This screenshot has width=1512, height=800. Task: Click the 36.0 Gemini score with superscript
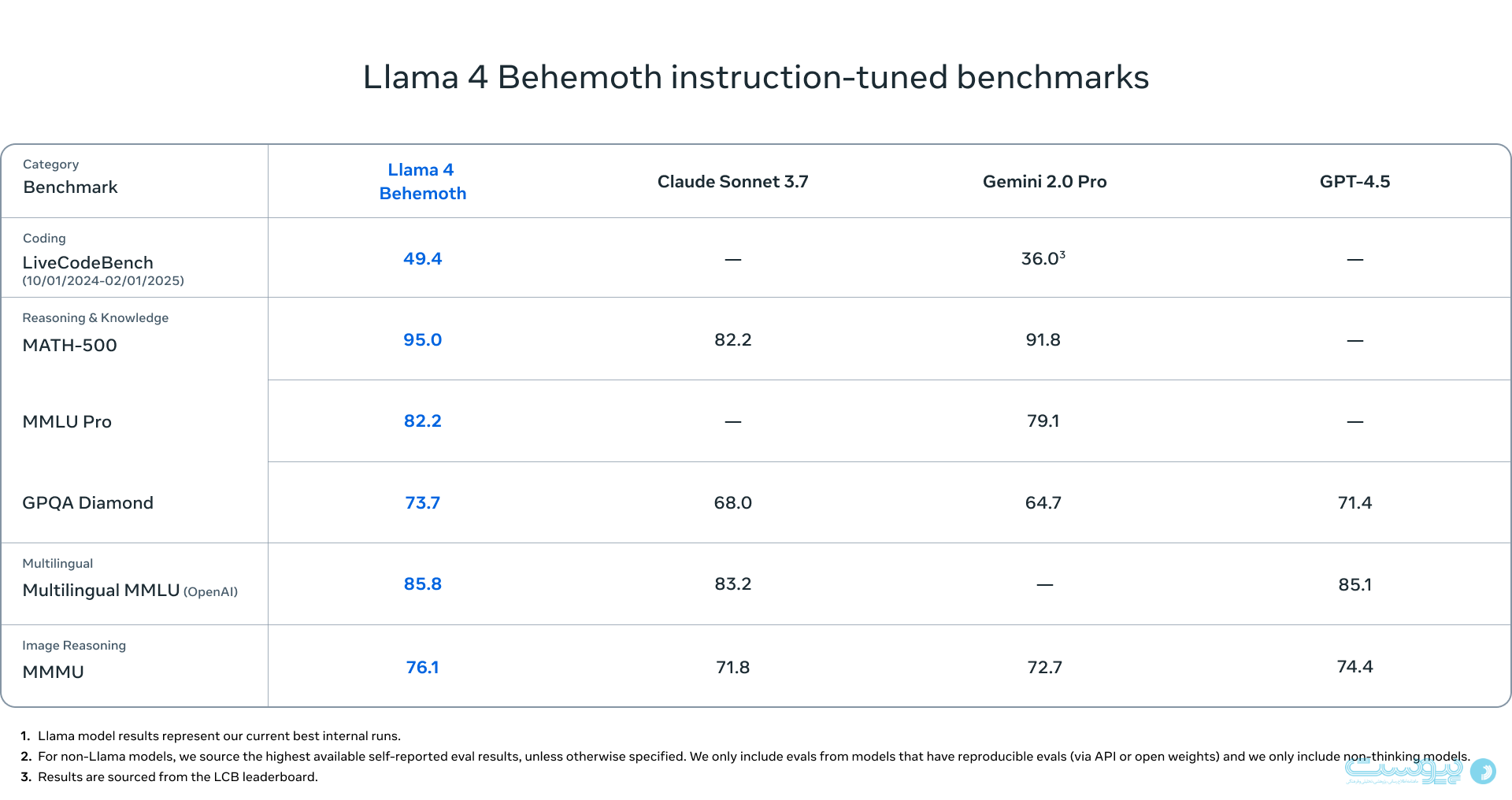click(x=1043, y=259)
